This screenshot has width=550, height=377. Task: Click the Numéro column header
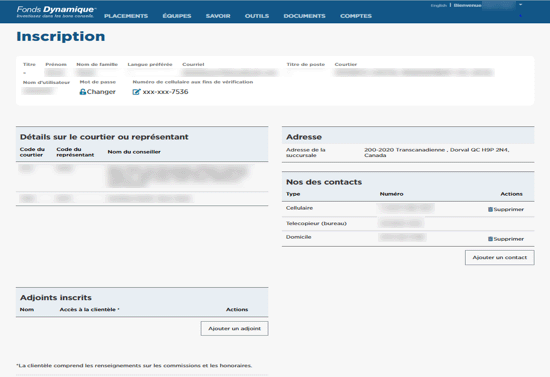pos(391,194)
